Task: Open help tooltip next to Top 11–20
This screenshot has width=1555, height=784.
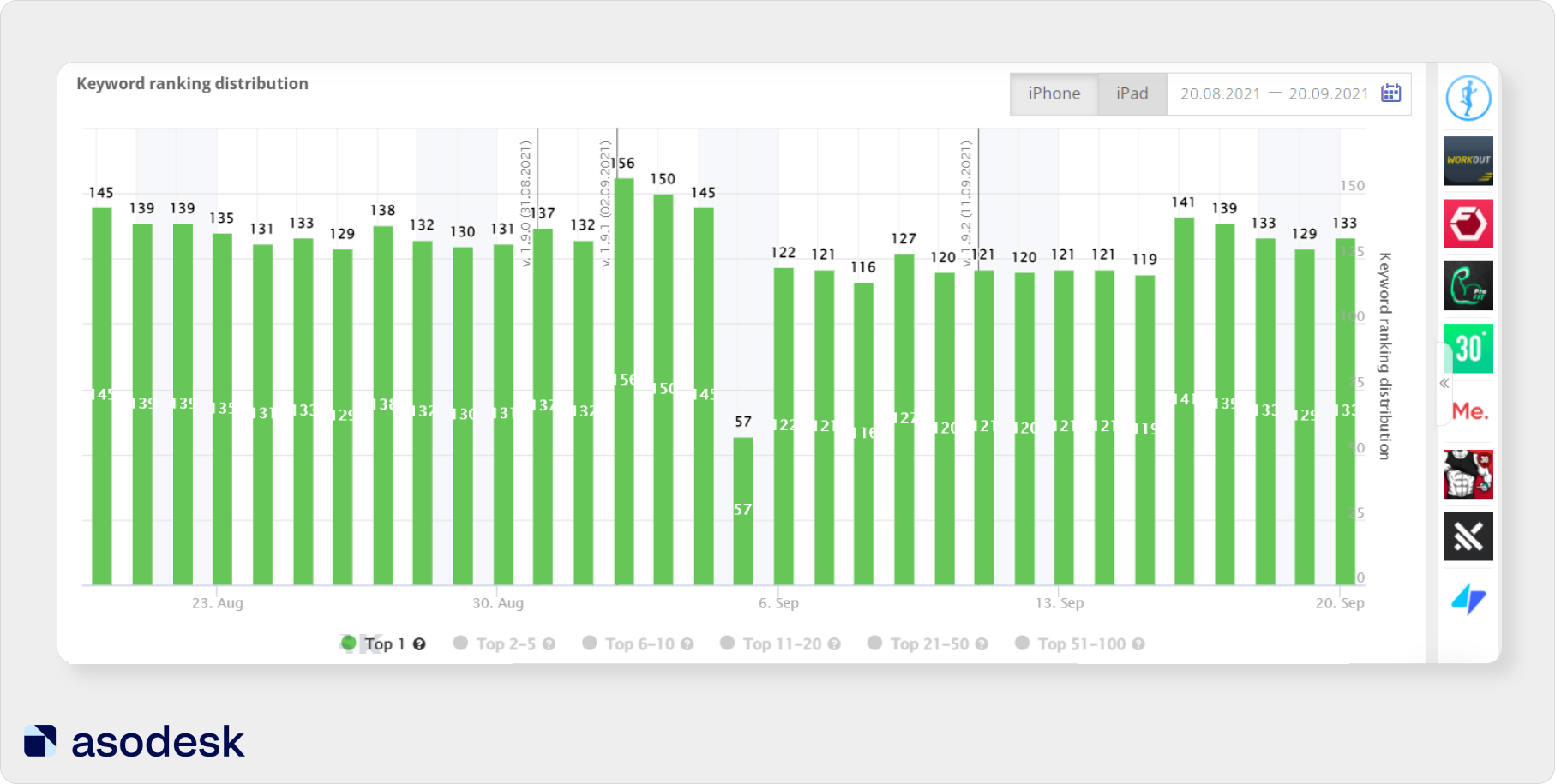Action: point(834,644)
